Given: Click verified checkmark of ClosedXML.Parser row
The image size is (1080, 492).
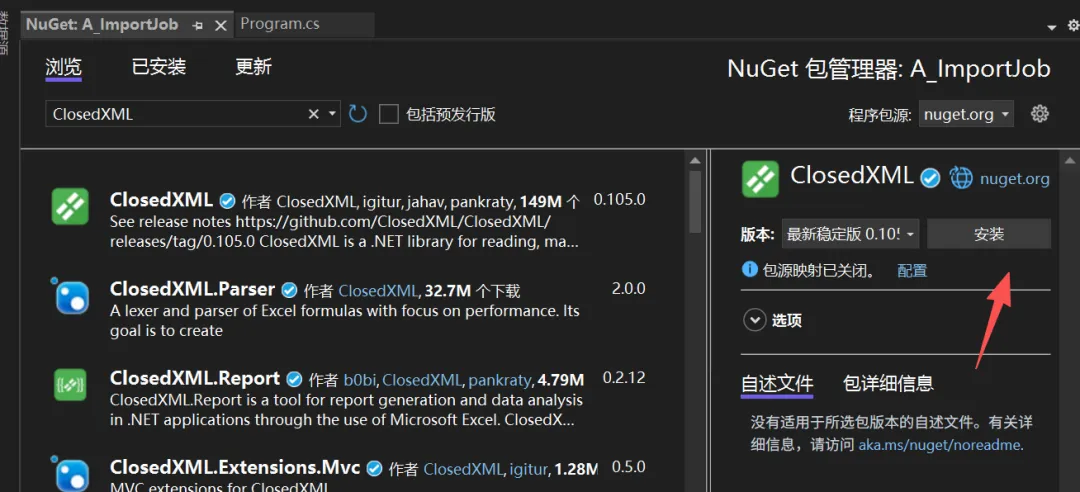Looking at the screenshot, I should pos(290,290).
